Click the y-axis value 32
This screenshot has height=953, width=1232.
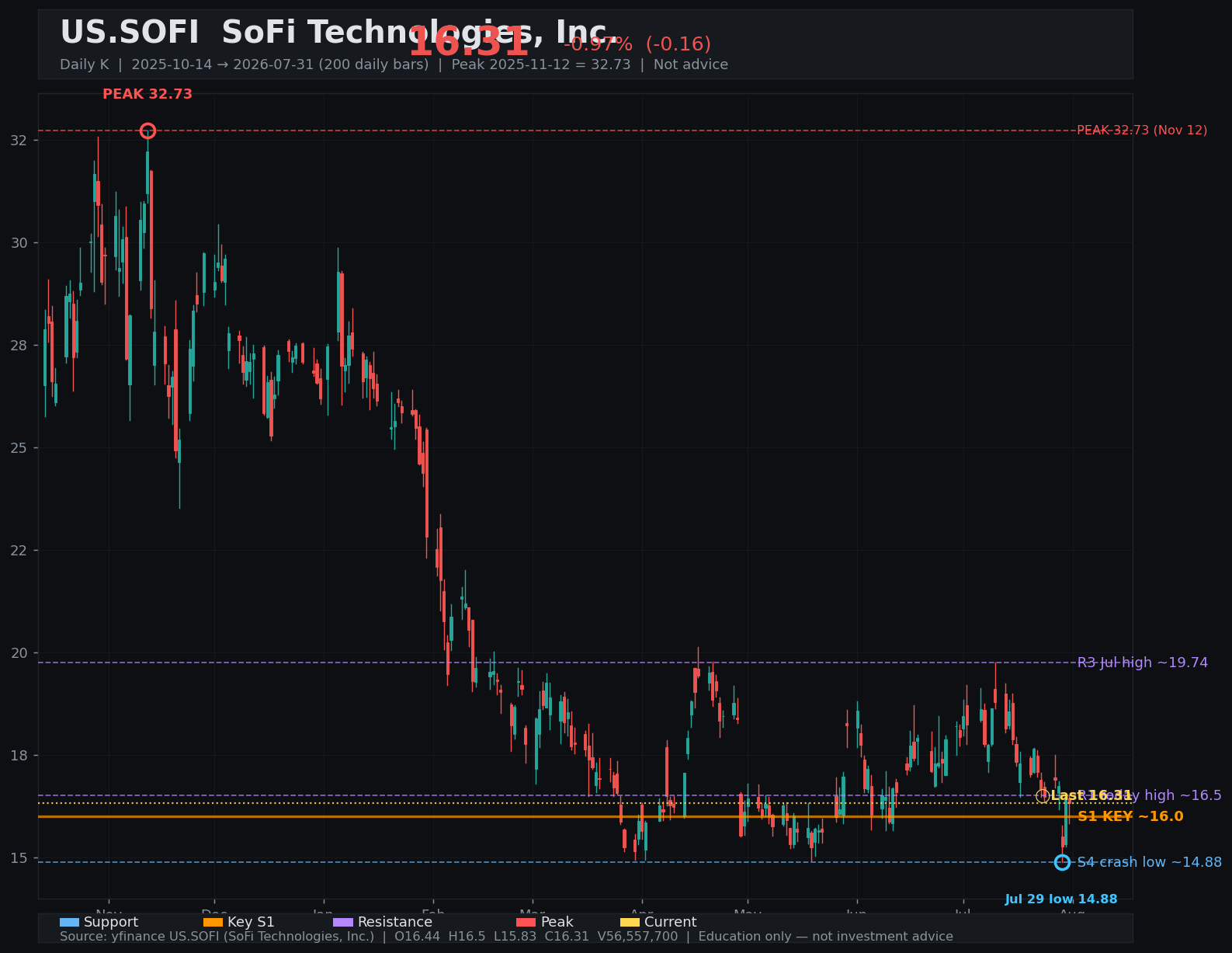pyautogui.click(x=19, y=141)
